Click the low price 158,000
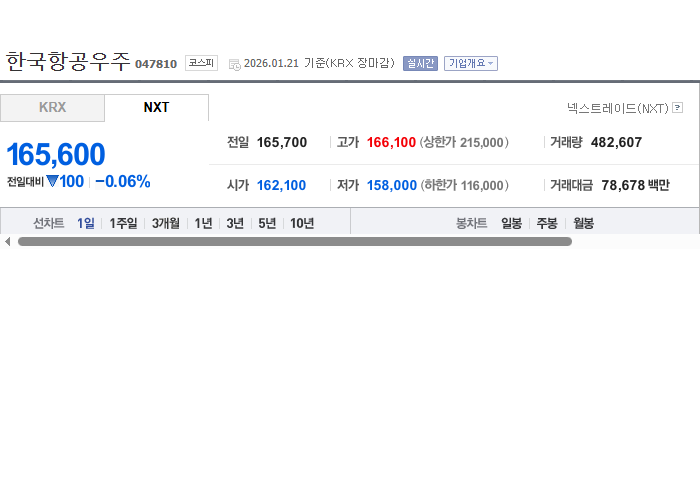The image size is (700, 490). tap(392, 185)
